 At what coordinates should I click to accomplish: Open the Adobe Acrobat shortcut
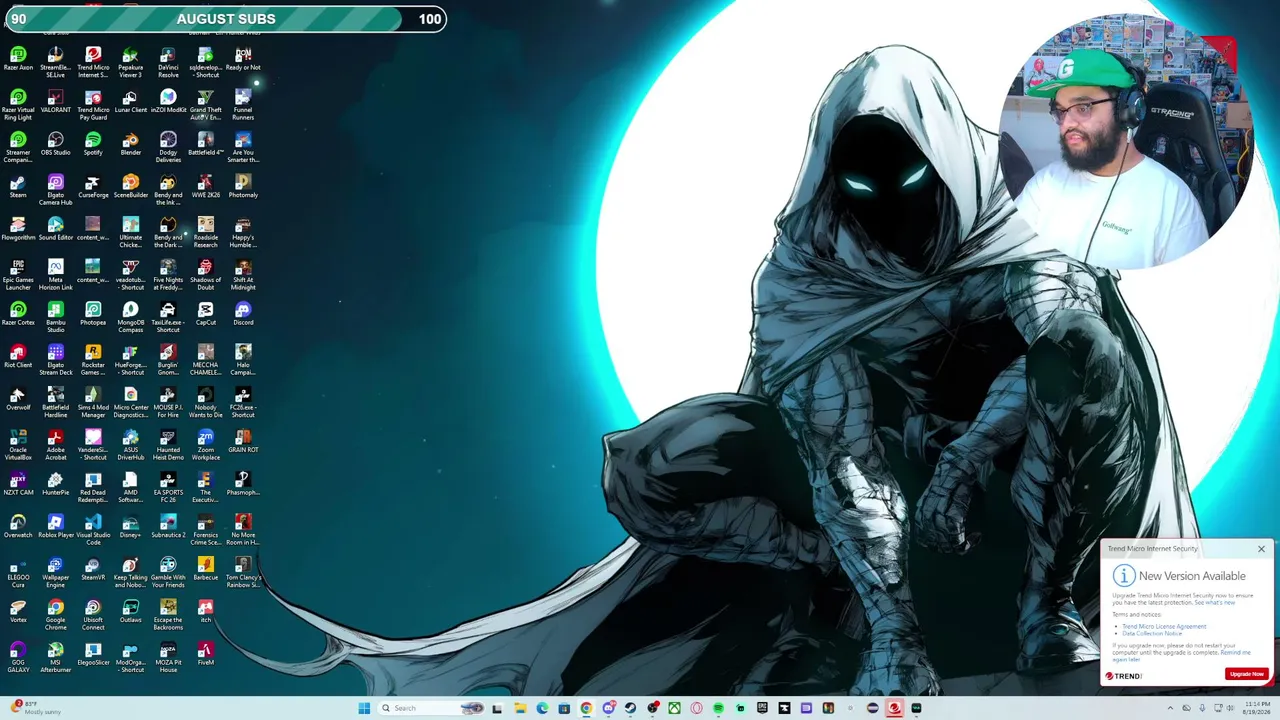(55, 445)
